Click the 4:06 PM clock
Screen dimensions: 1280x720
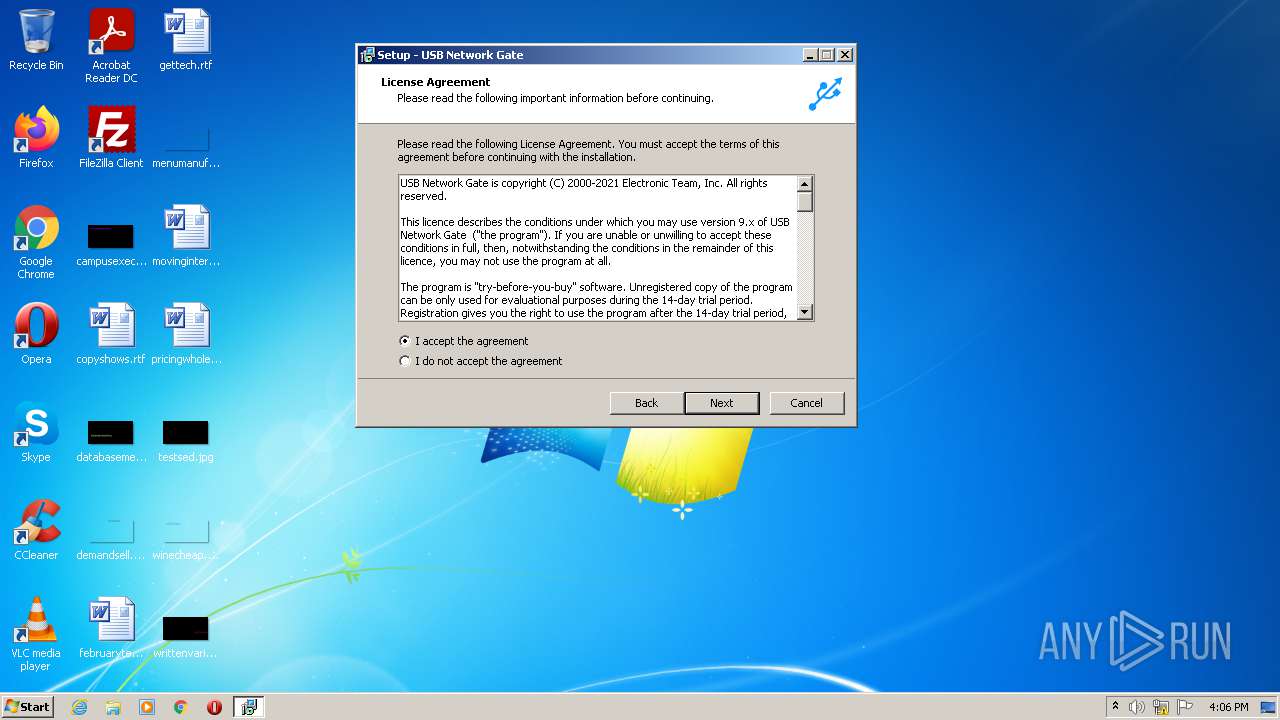(1228, 707)
